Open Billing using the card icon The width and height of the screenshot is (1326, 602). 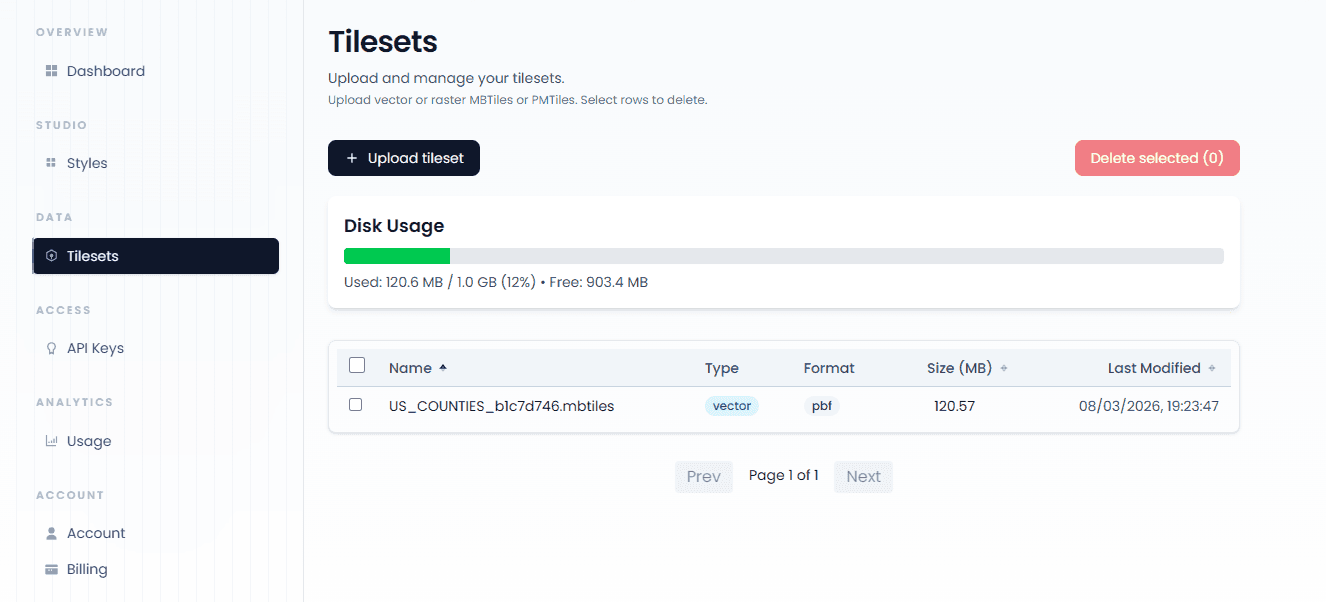pos(50,568)
